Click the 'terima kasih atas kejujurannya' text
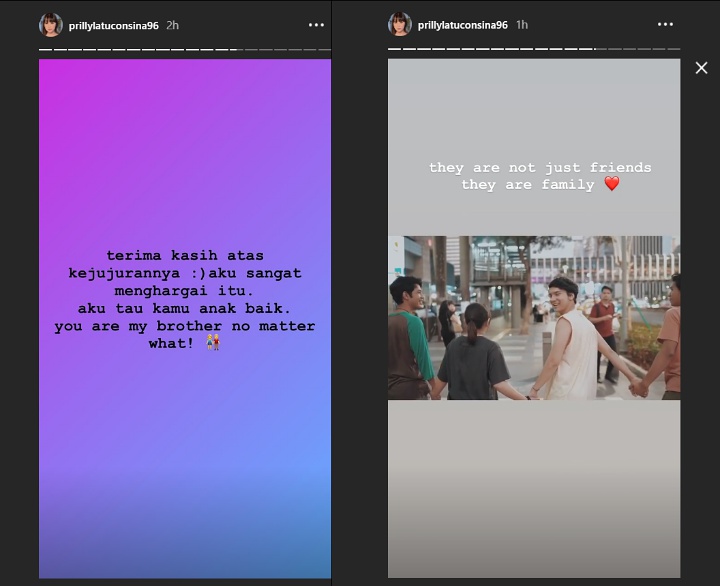This screenshot has height=586, width=720. click(x=185, y=264)
